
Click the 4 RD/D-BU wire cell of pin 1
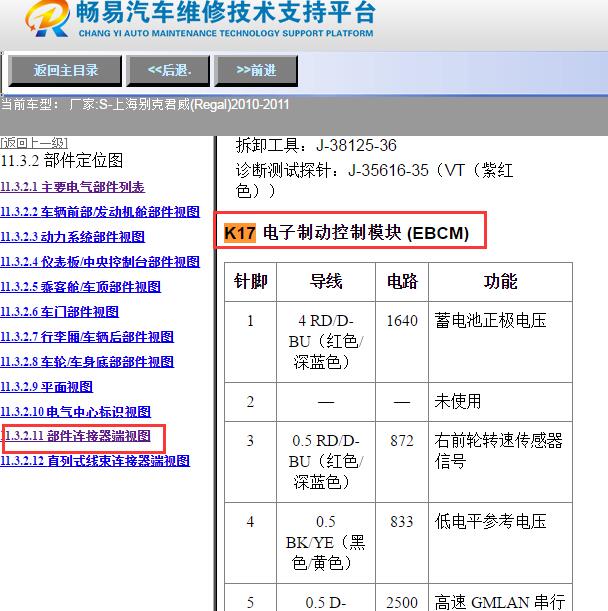click(x=326, y=342)
